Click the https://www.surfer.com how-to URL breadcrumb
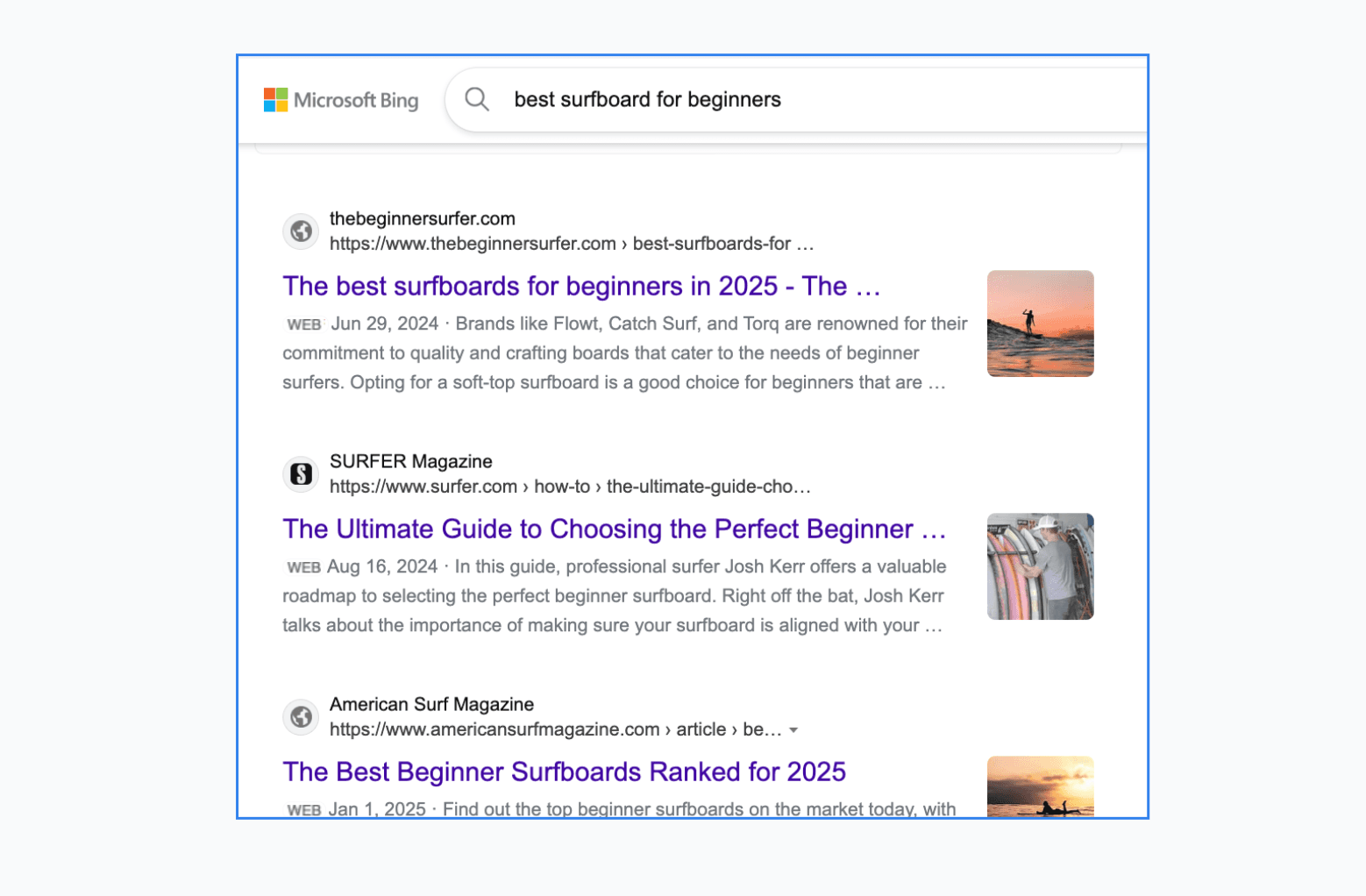Viewport: 1366px width, 896px height. [x=570, y=487]
